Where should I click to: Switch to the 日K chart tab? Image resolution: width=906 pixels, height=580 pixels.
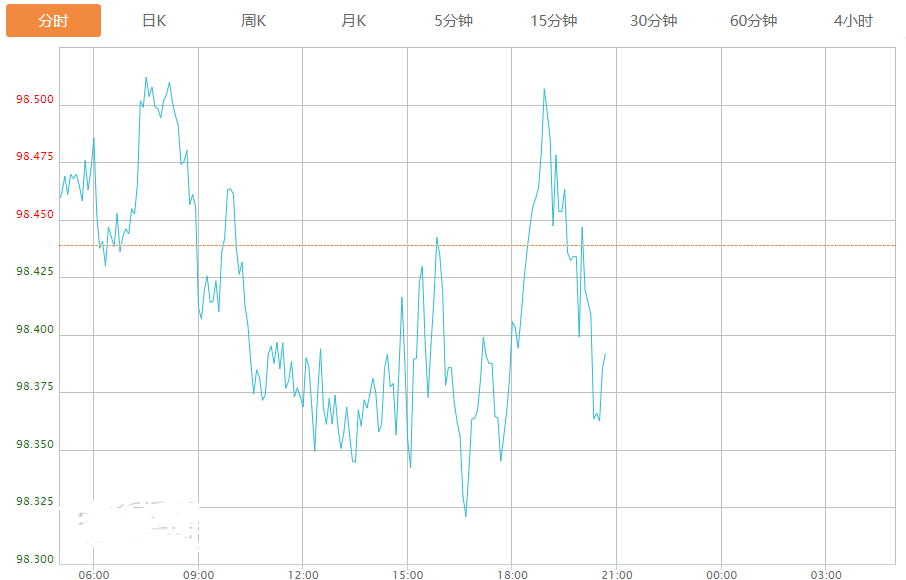click(154, 21)
